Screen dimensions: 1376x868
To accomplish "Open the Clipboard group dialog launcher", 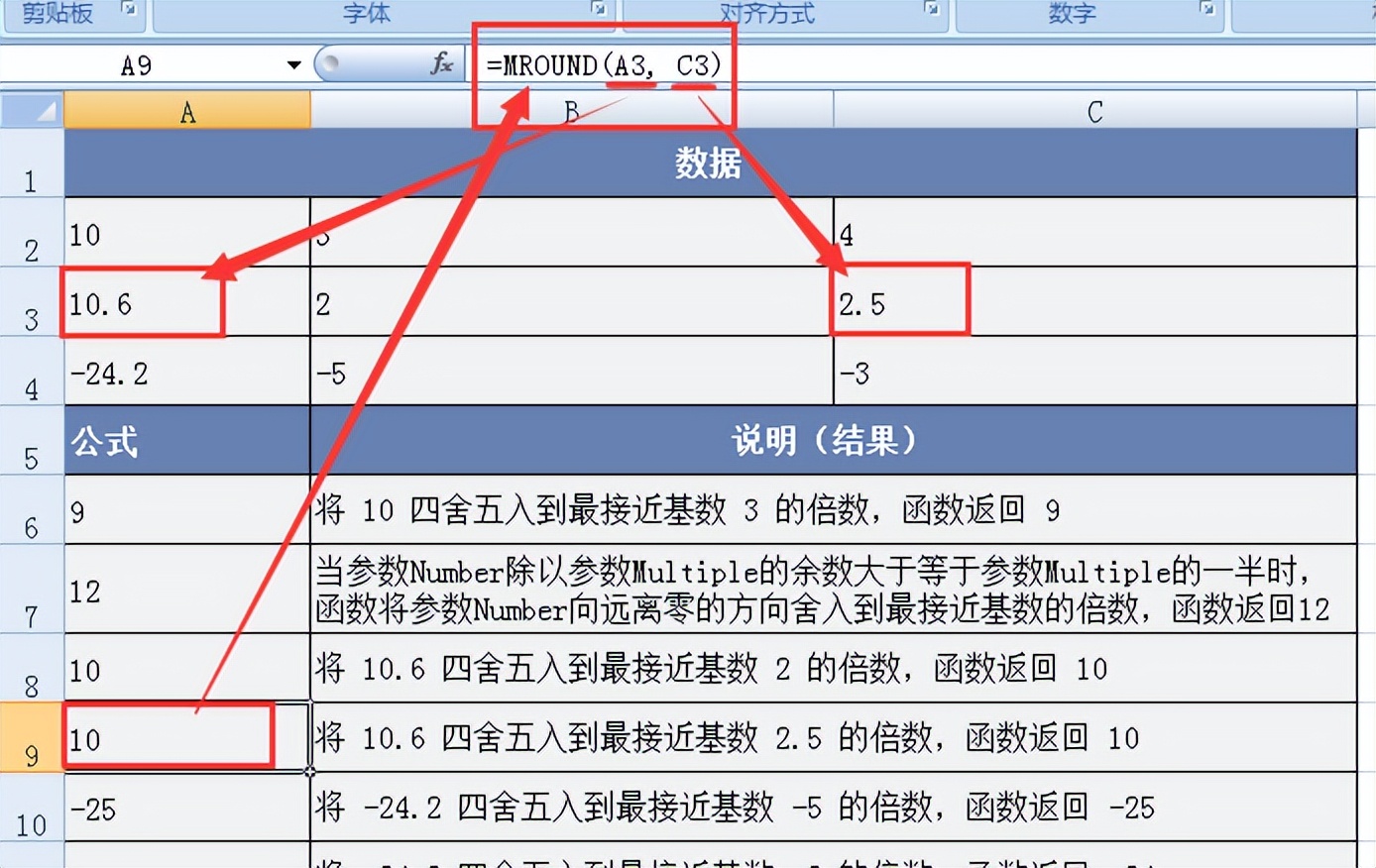I will click(129, 9).
